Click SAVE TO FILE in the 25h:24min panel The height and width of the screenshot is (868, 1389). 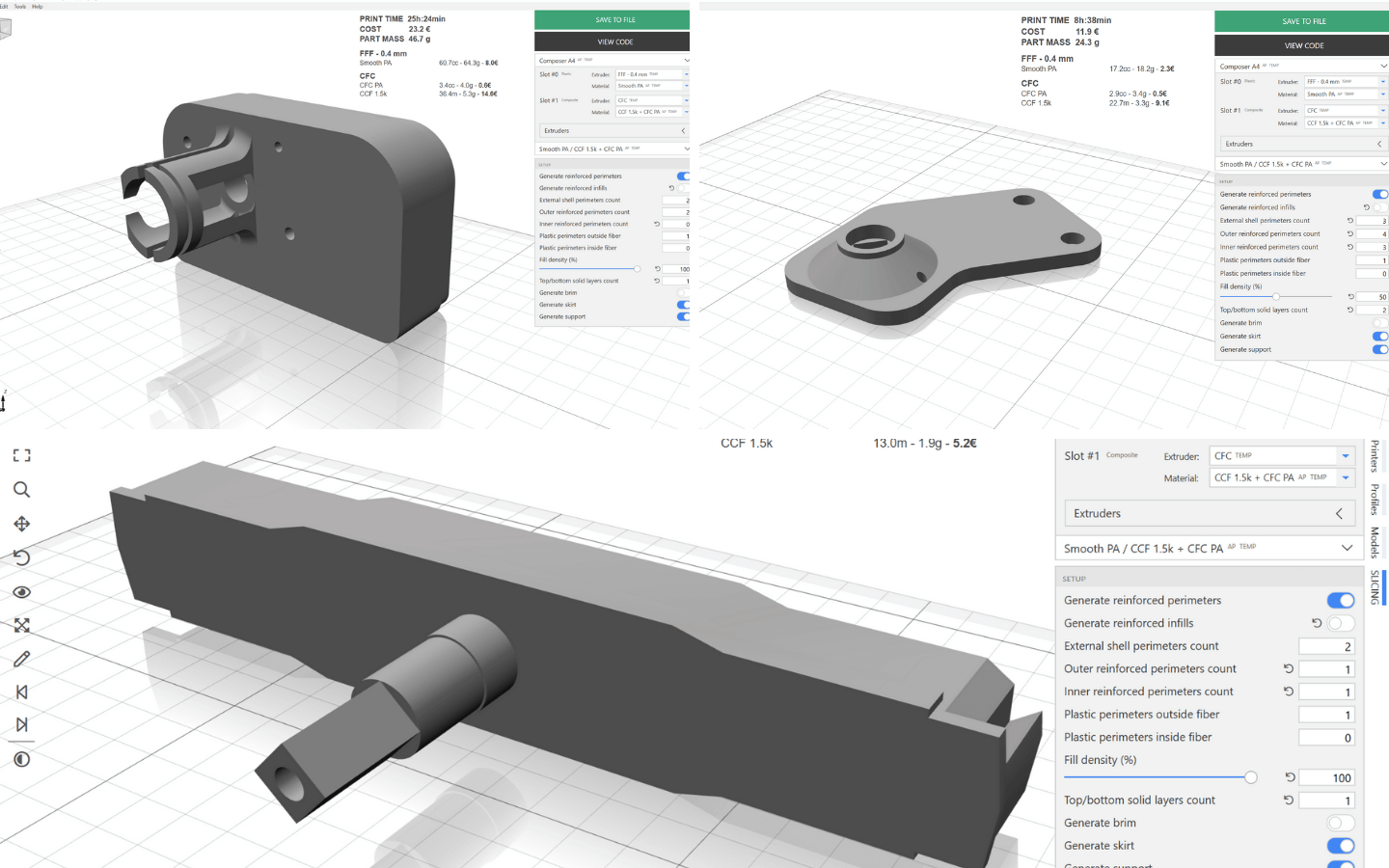pos(613,19)
